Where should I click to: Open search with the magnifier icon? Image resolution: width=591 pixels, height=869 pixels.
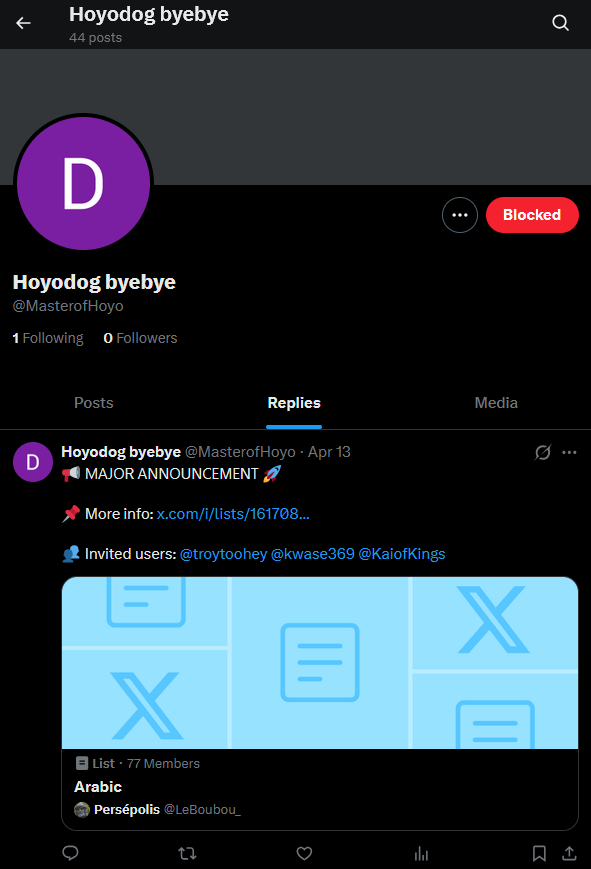(561, 23)
